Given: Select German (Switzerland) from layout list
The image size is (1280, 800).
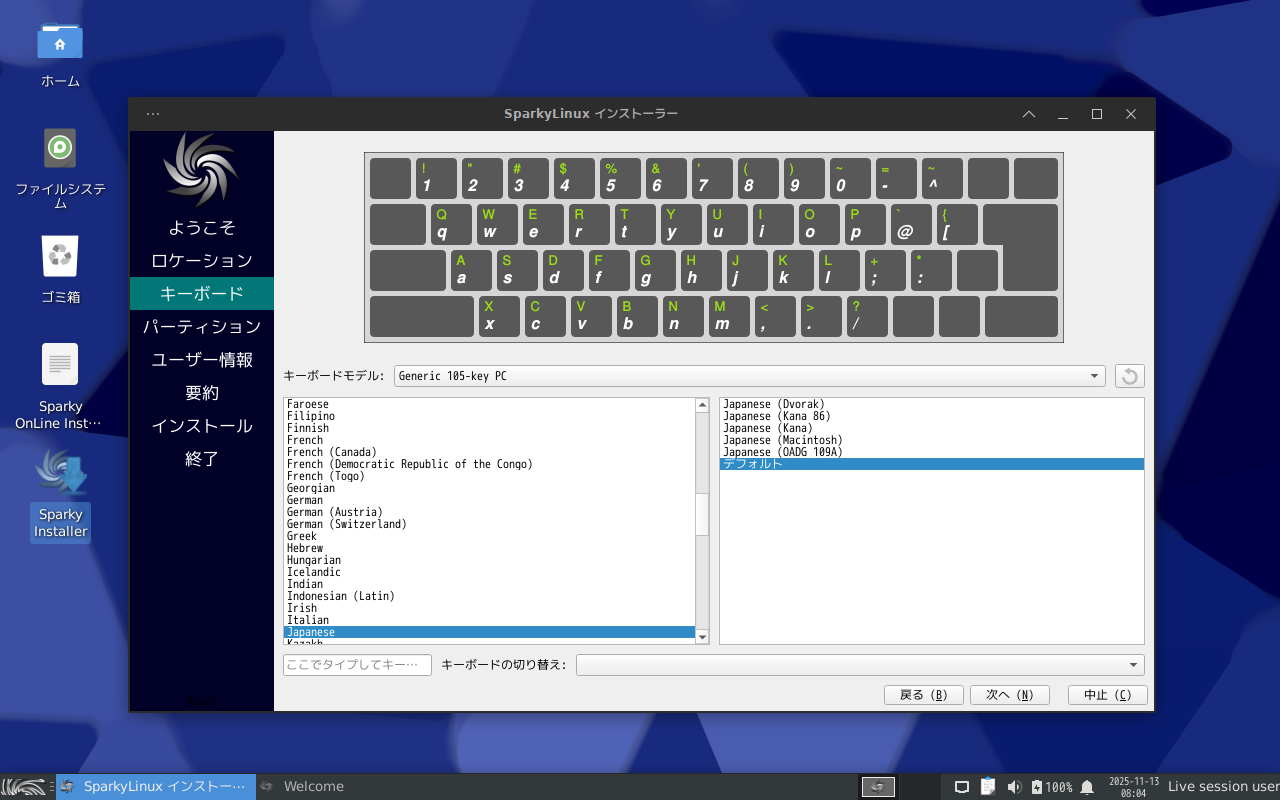Looking at the screenshot, I should click(x=347, y=524).
